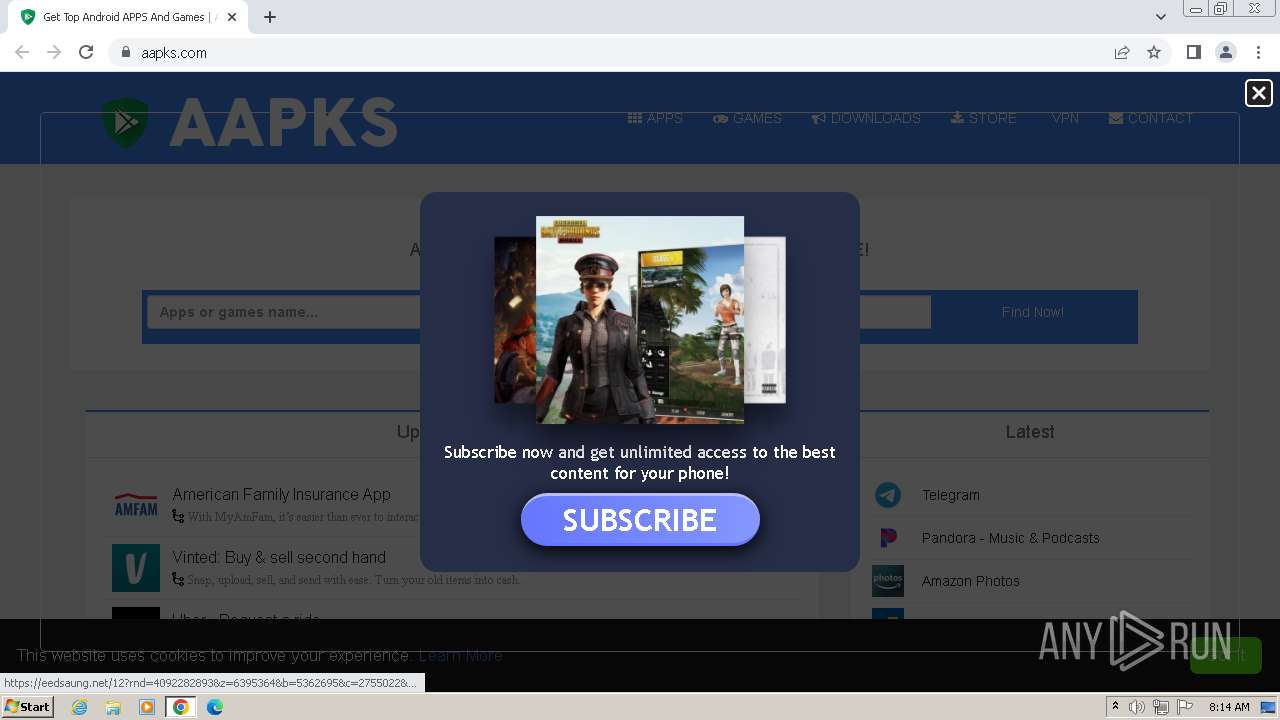Open the Chrome three-dot menu
Screen dimensions: 1280x720
1258,52
